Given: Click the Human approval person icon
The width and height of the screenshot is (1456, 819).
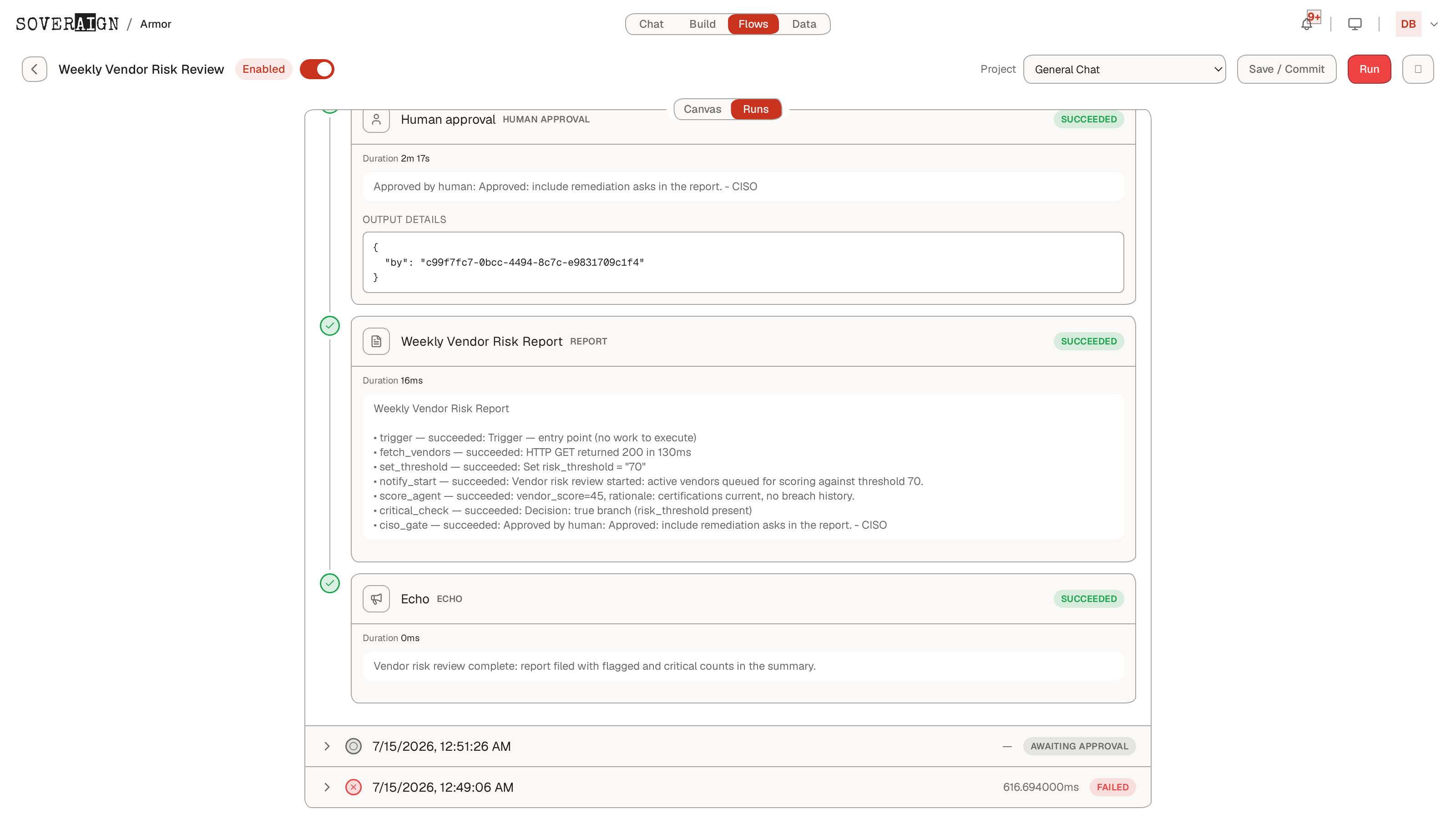Looking at the screenshot, I should [x=376, y=119].
